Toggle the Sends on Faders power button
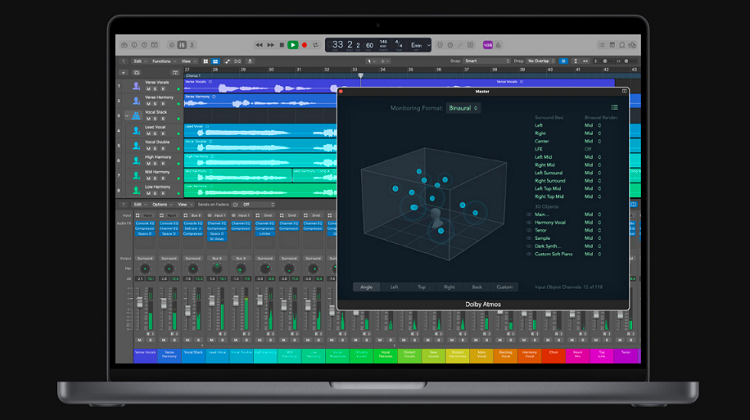 (x=235, y=205)
